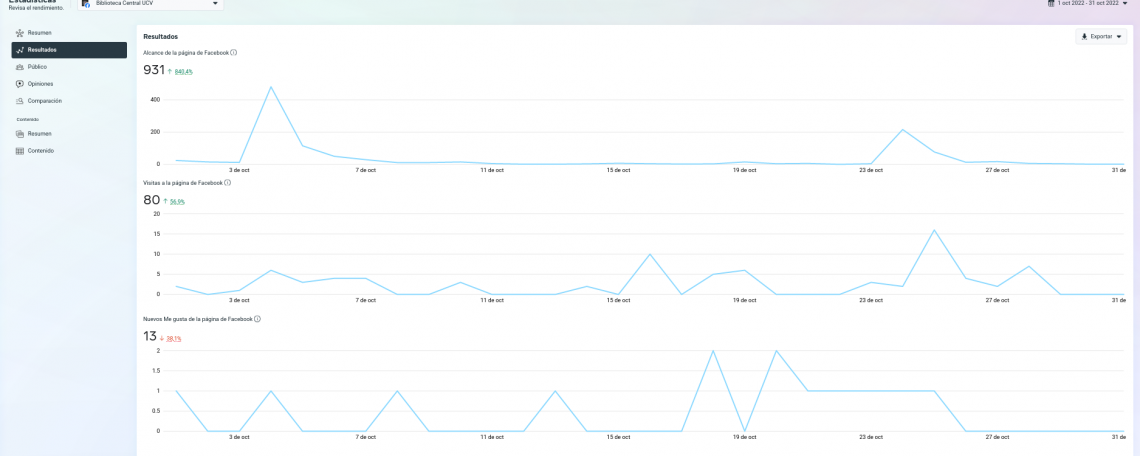Click the Nuevos Me gusta de la página title
The height and width of the screenshot is (456, 1140).
pos(198,319)
